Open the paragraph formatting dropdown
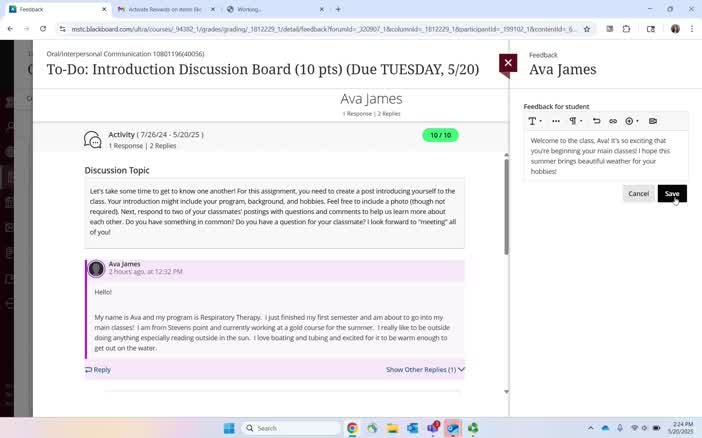The height and width of the screenshot is (438, 702). click(575, 121)
